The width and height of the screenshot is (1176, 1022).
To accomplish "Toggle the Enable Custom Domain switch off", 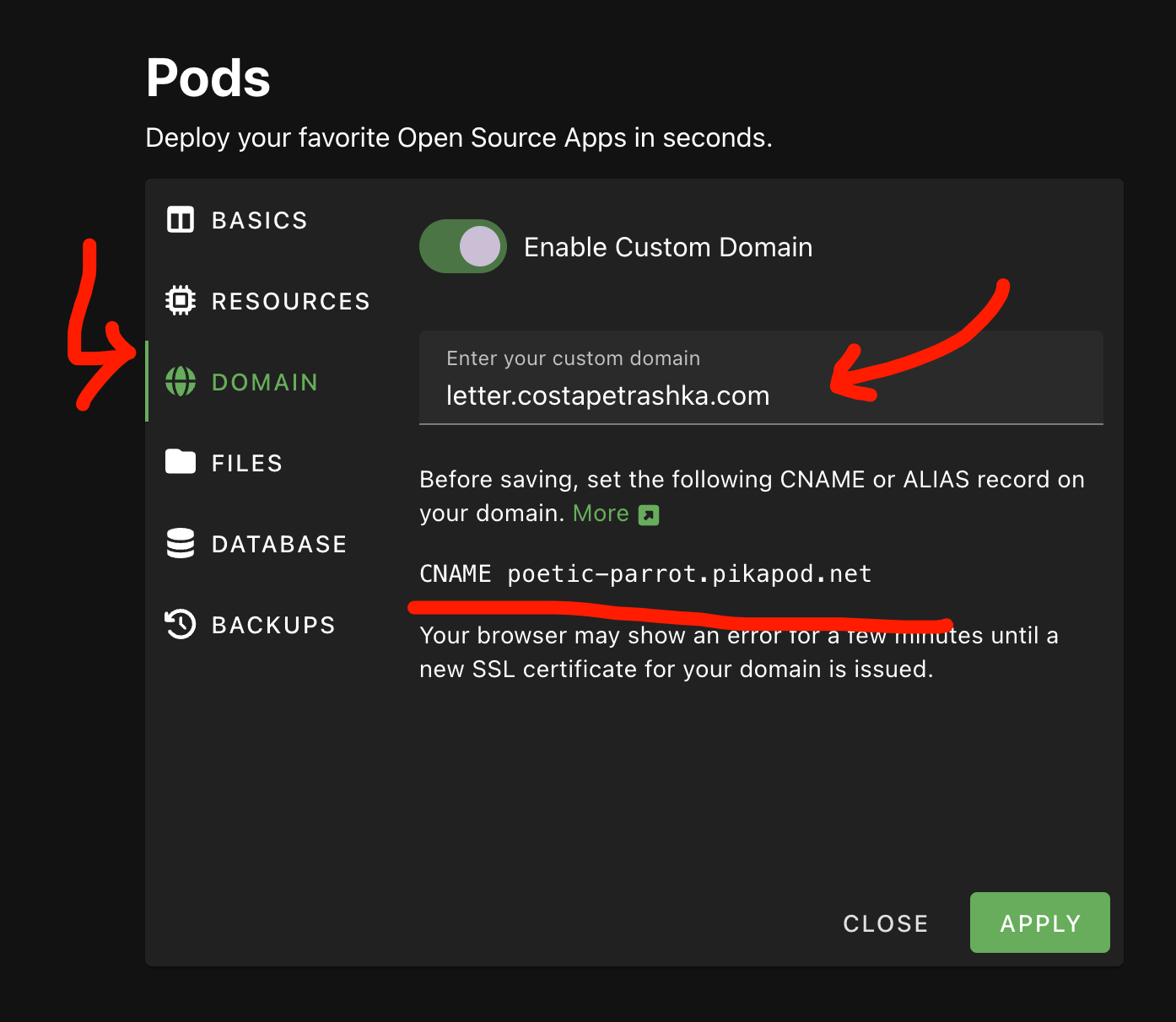I will pos(463,247).
